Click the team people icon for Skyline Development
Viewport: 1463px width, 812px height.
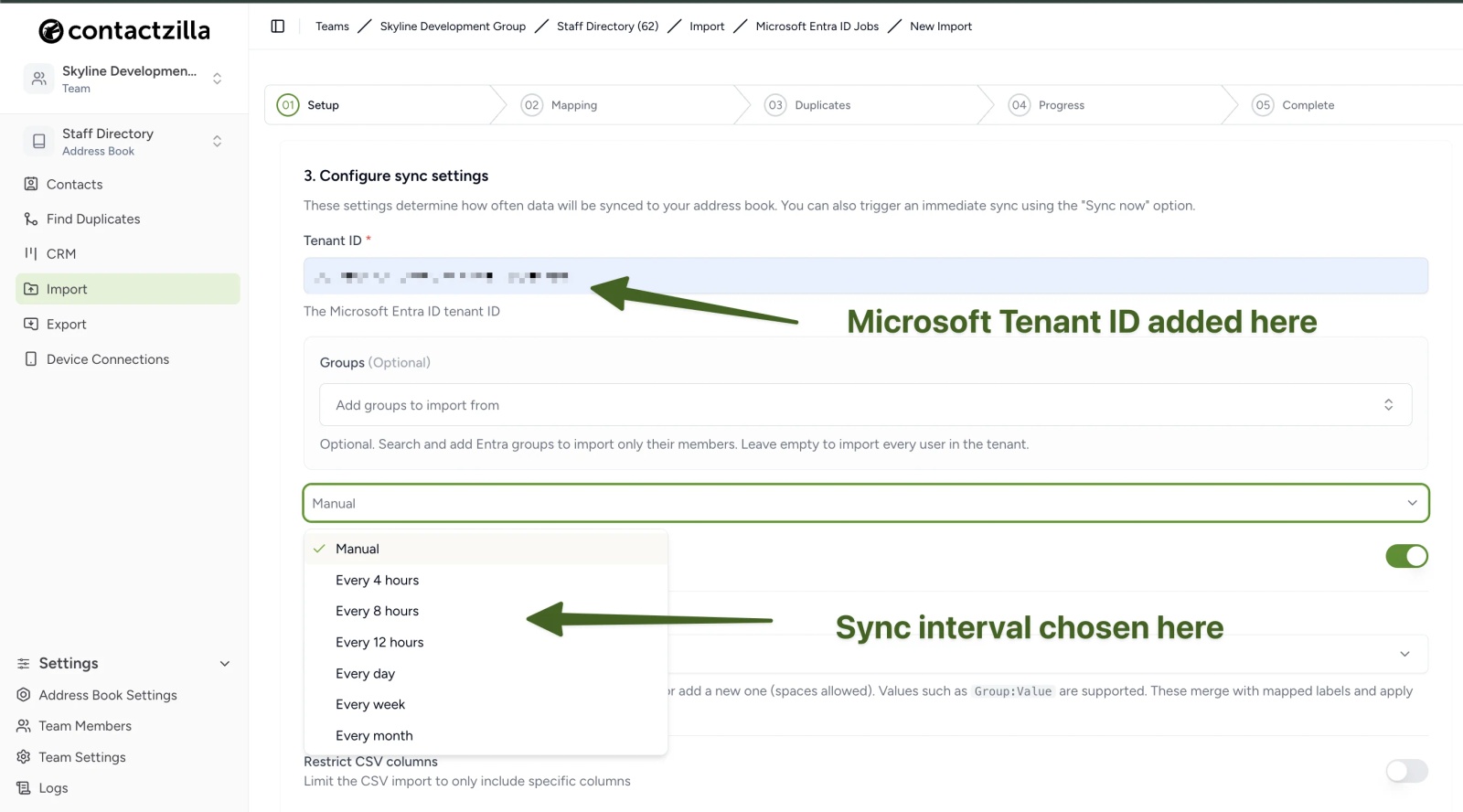click(38, 79)
